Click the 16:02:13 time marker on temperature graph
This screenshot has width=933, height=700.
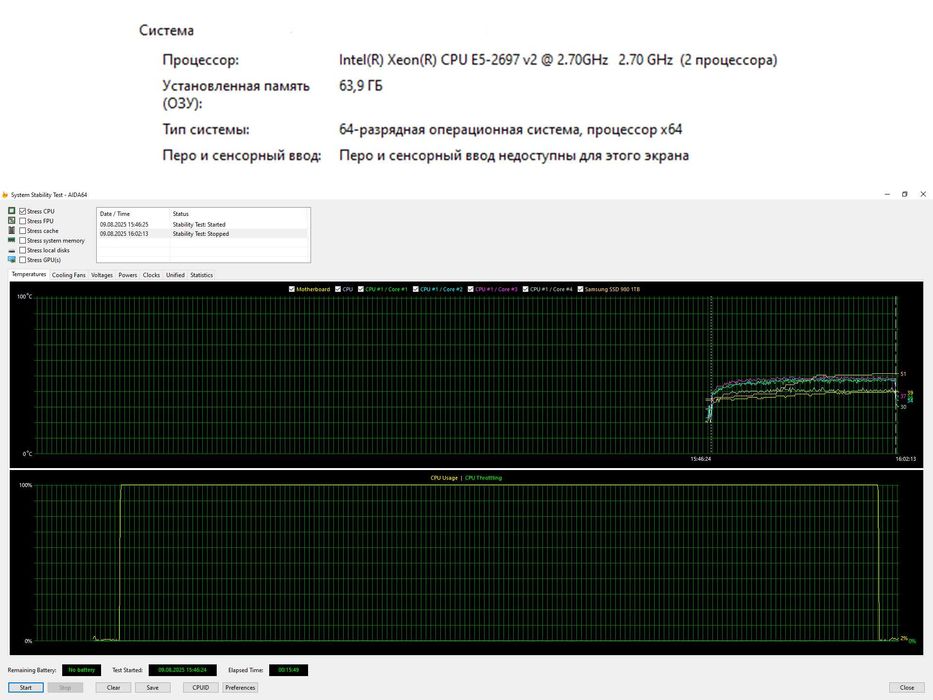point(906,459)
